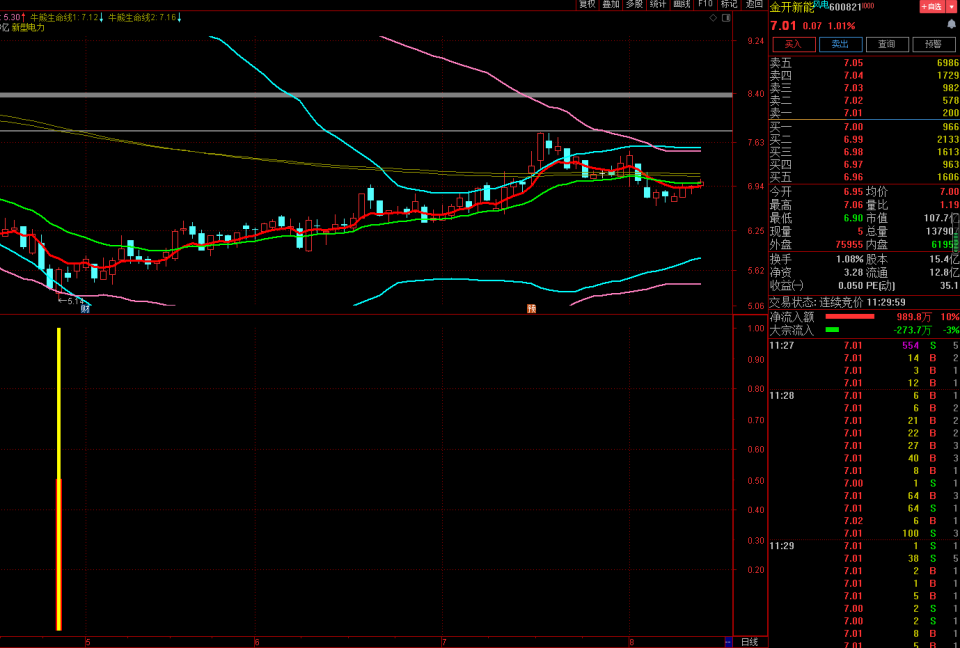Select the 多股 multi-stock view
960x648 pixels.
[x=634, y=4]
